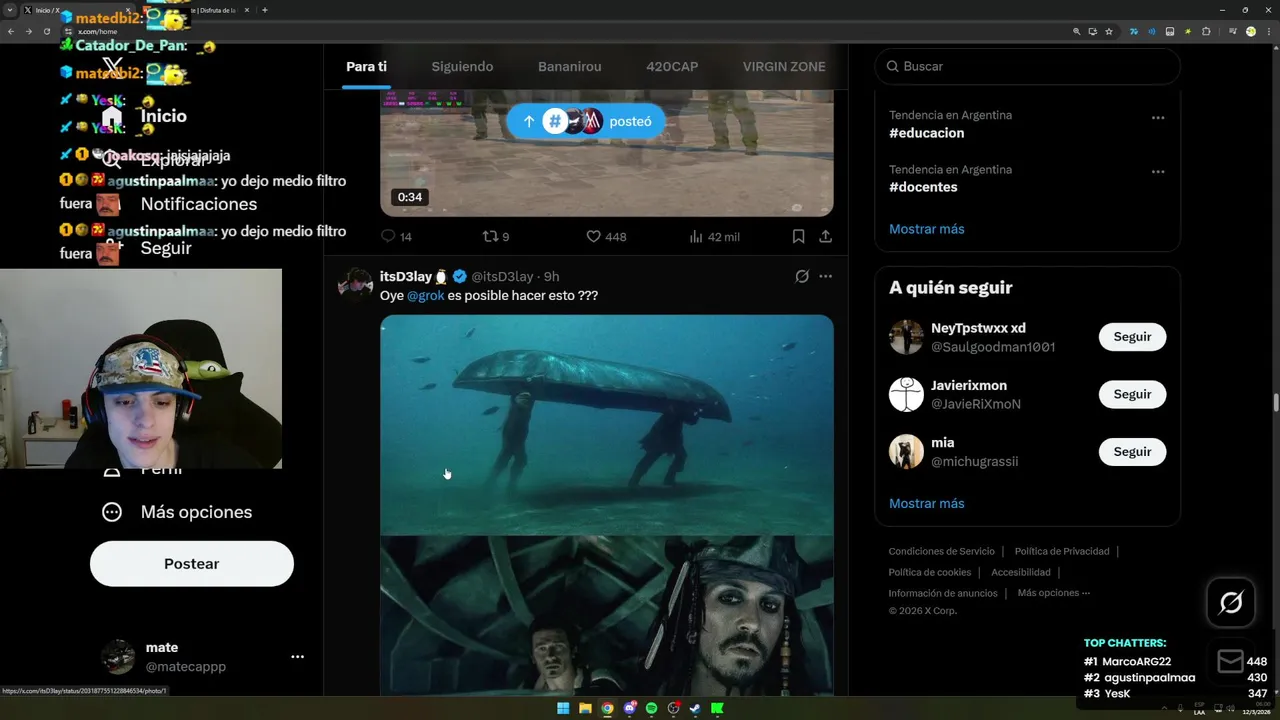
Task: Open options for #educacion trend
Action: pos(1158,118)
